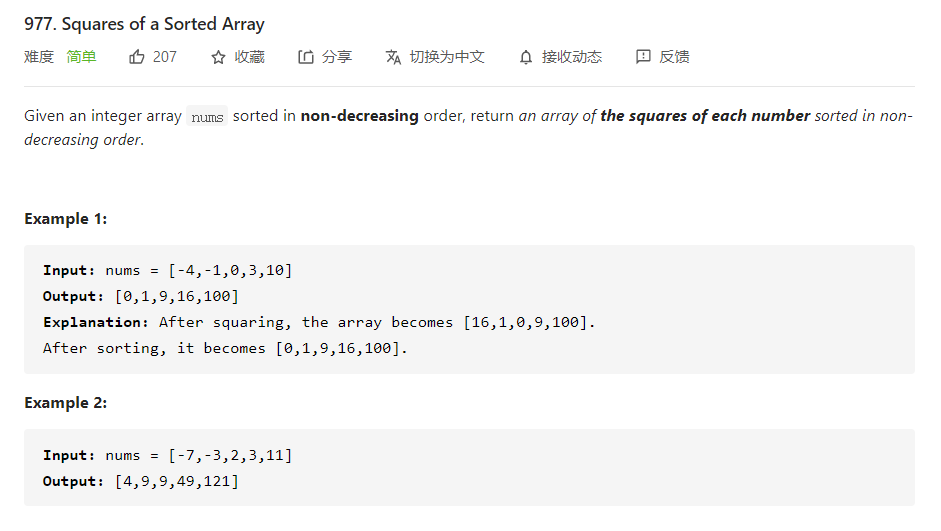Click the 收藏 label

click(x=249, y=57)
